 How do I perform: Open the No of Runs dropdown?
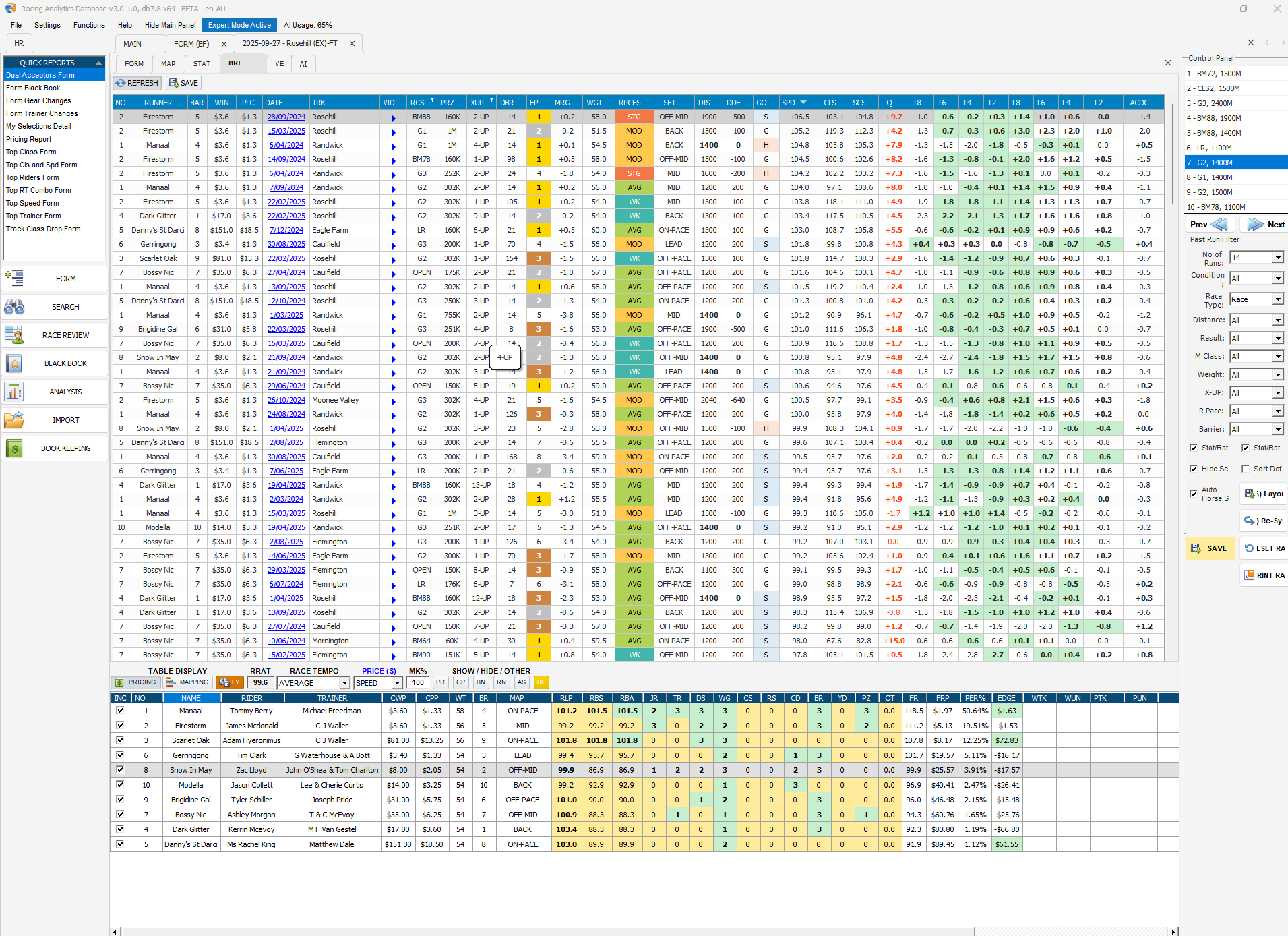(x=1277, y=258)
